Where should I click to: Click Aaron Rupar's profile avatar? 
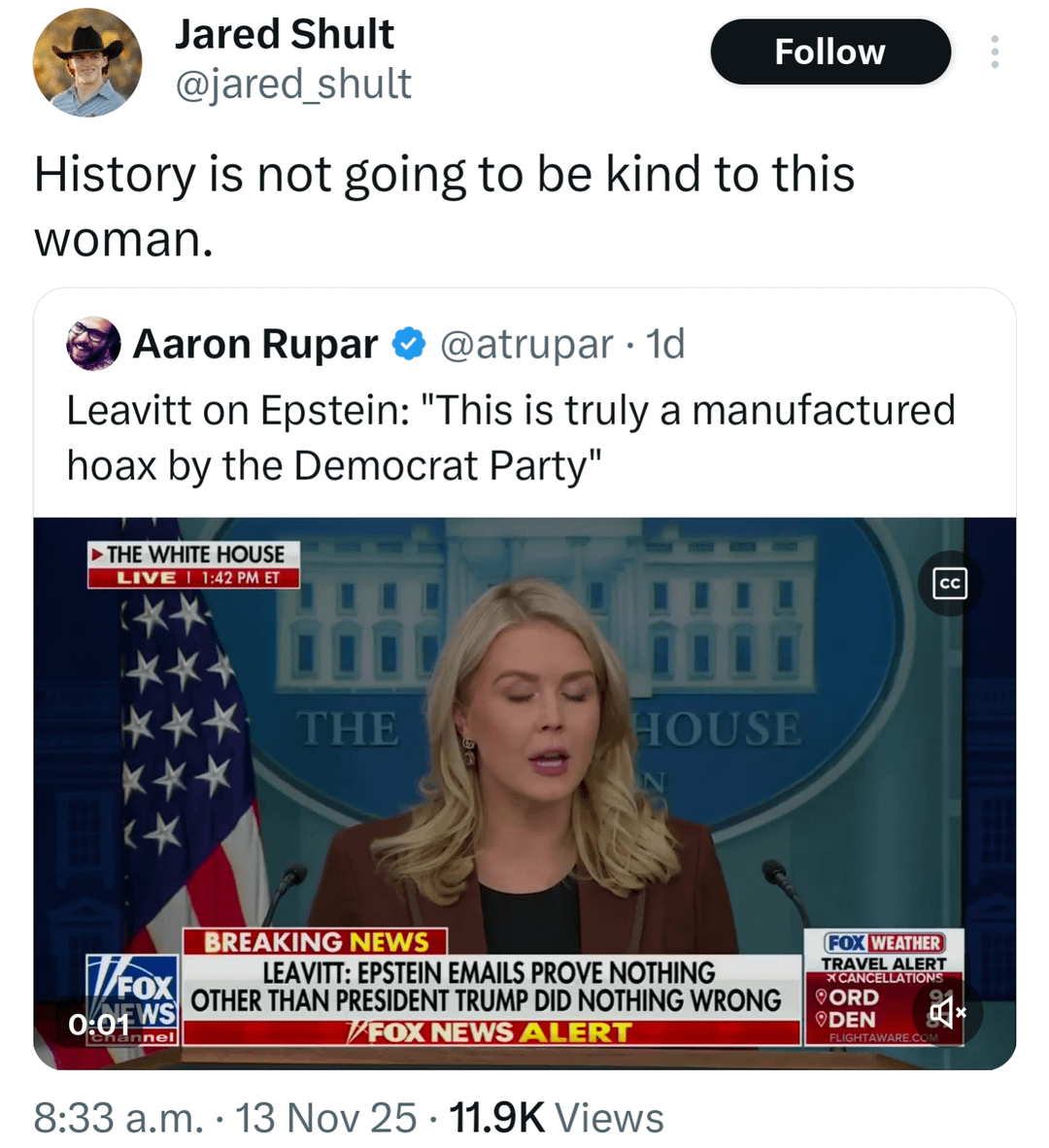(93, 344)
